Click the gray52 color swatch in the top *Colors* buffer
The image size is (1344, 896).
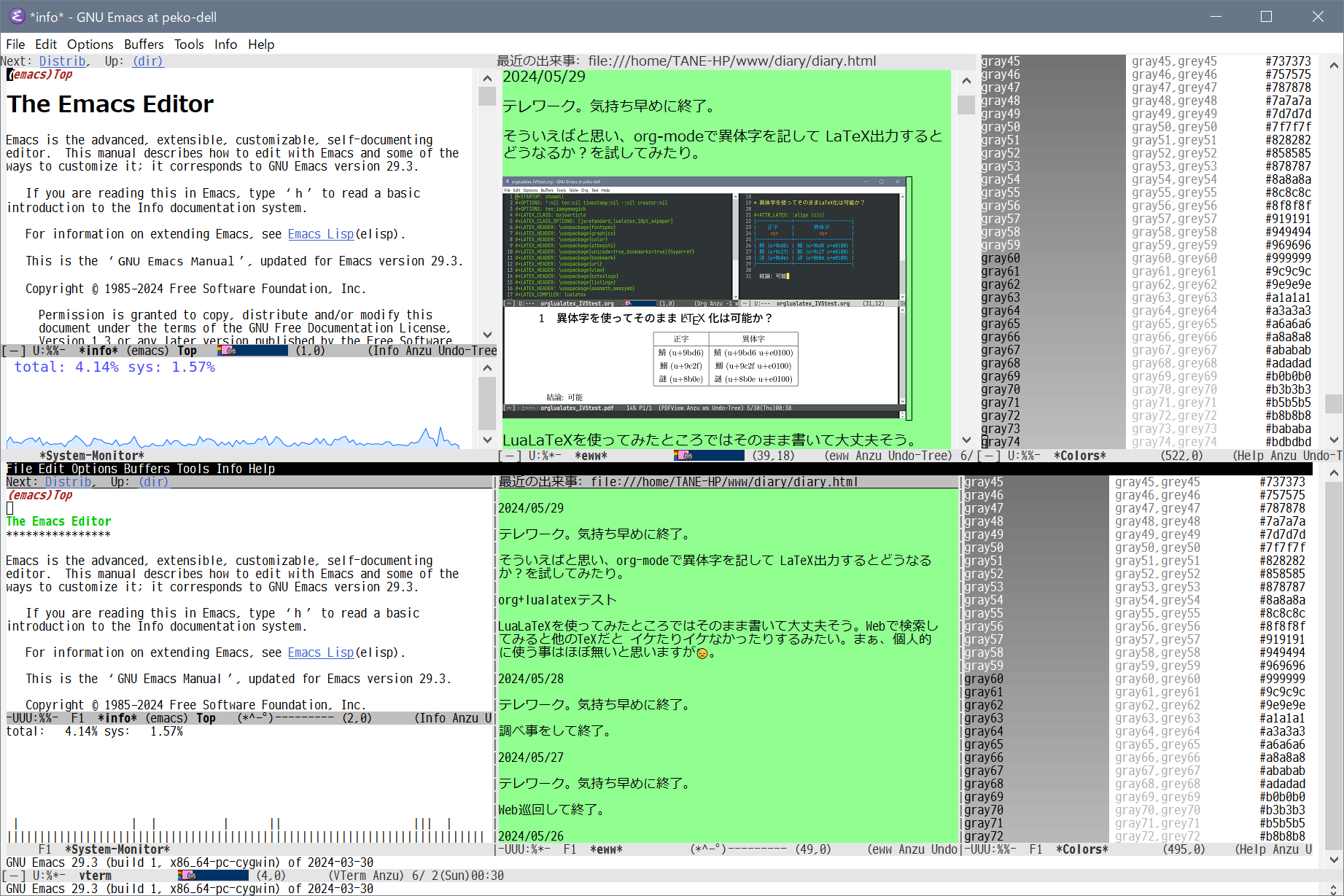pos(1053,153)
